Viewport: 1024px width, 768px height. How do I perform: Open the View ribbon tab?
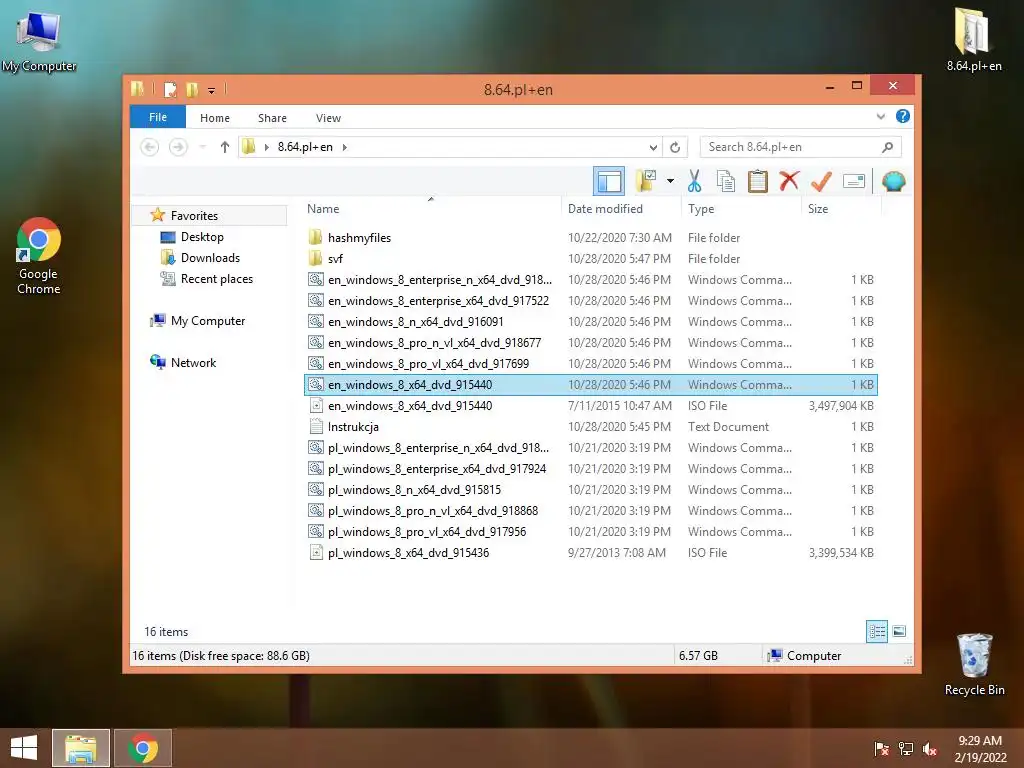pos(328,118)
